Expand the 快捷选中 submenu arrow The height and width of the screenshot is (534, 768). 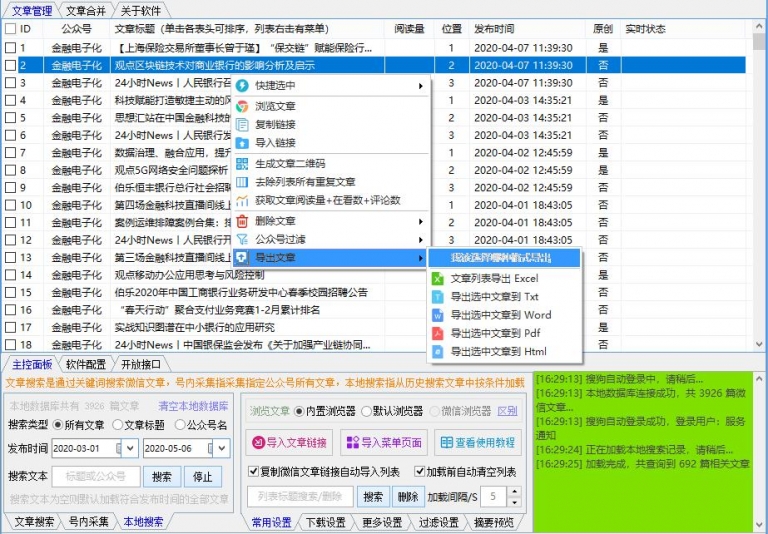pyautogui.click(x=421, y=86)
